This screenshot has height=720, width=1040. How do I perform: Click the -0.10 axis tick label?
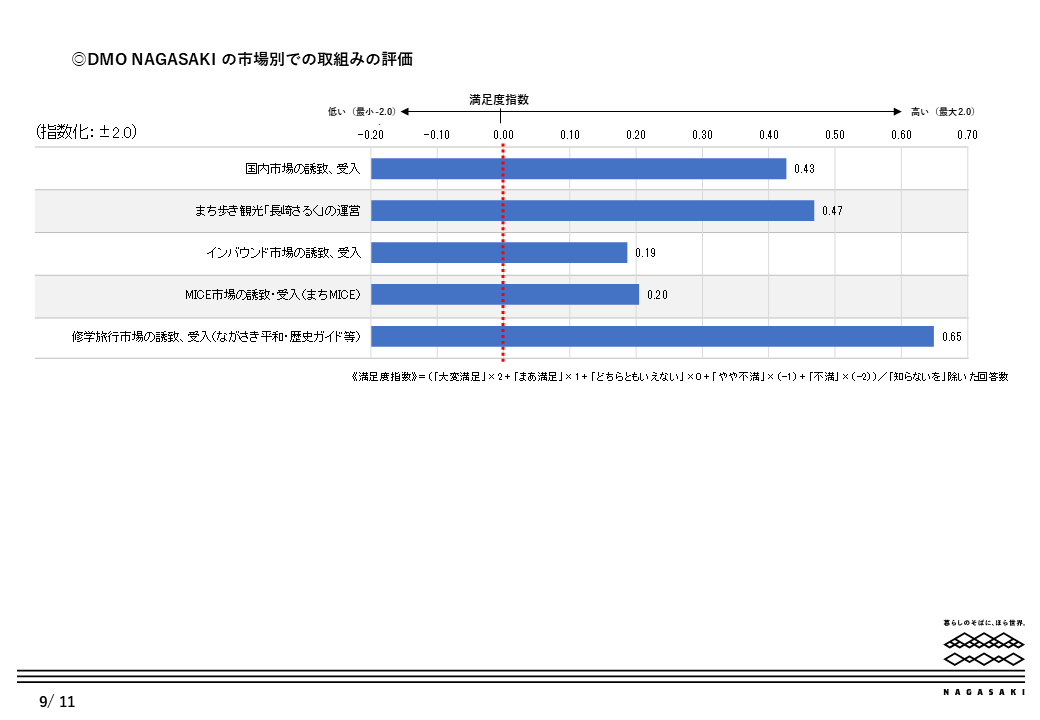436,135
